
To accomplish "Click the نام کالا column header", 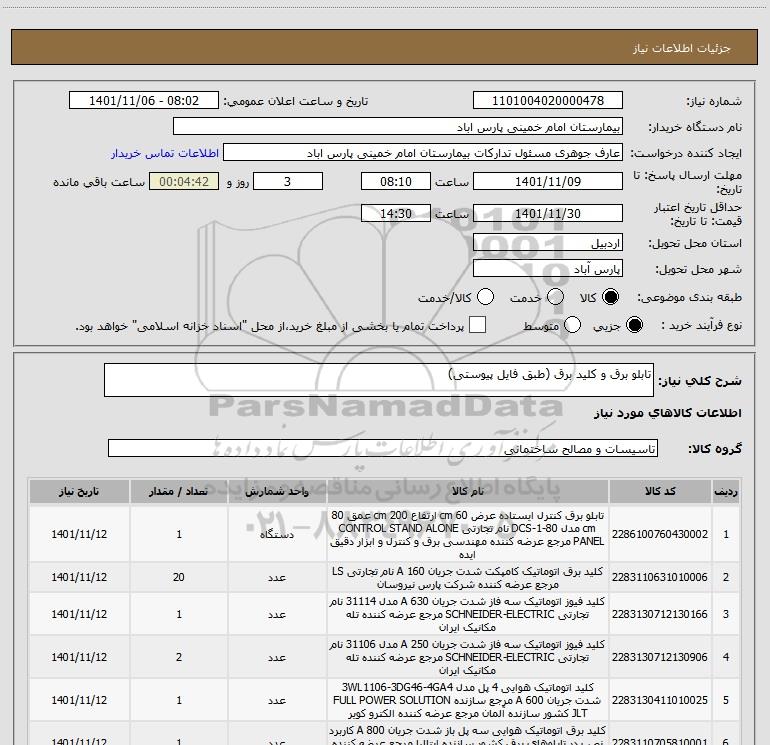I will click(x=468, y=491).
